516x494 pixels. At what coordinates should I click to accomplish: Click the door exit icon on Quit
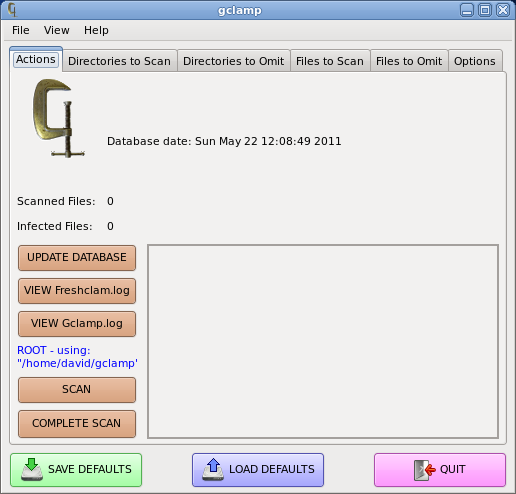tap(424, 470)
